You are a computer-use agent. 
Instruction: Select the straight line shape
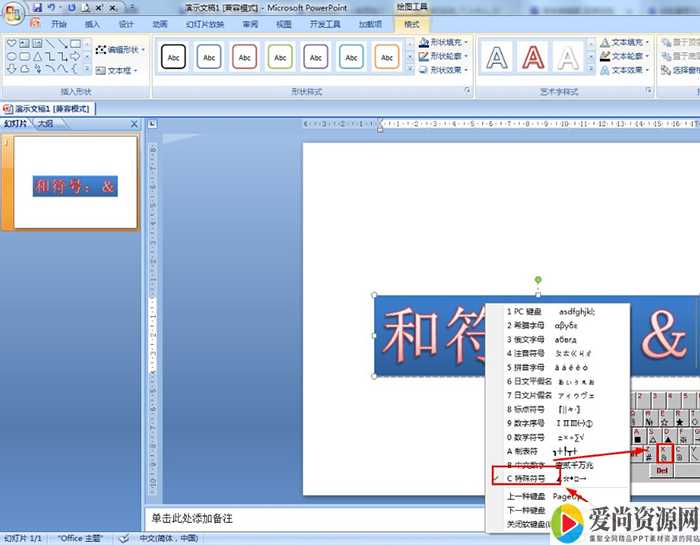50,43
